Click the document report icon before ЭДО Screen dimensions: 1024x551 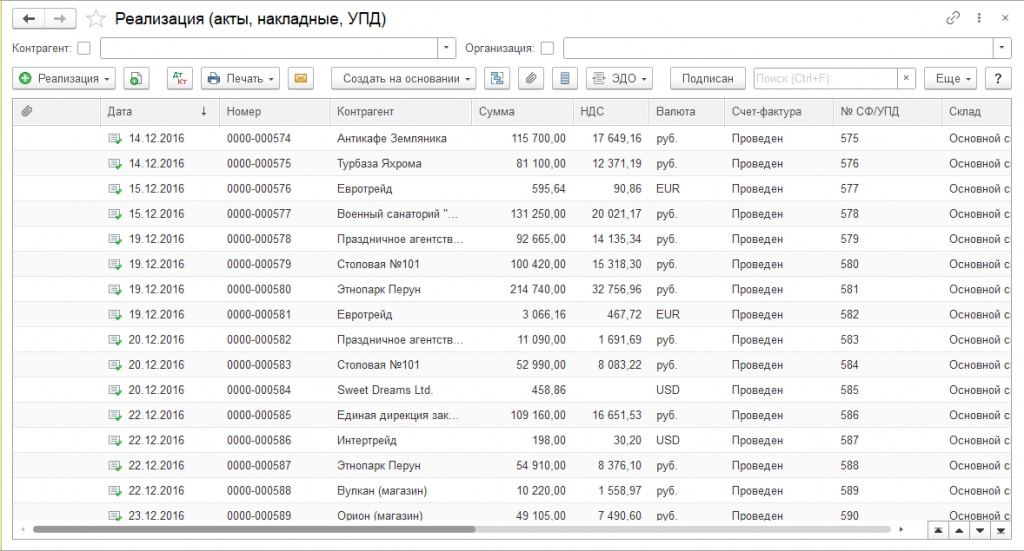coord(566,78)
